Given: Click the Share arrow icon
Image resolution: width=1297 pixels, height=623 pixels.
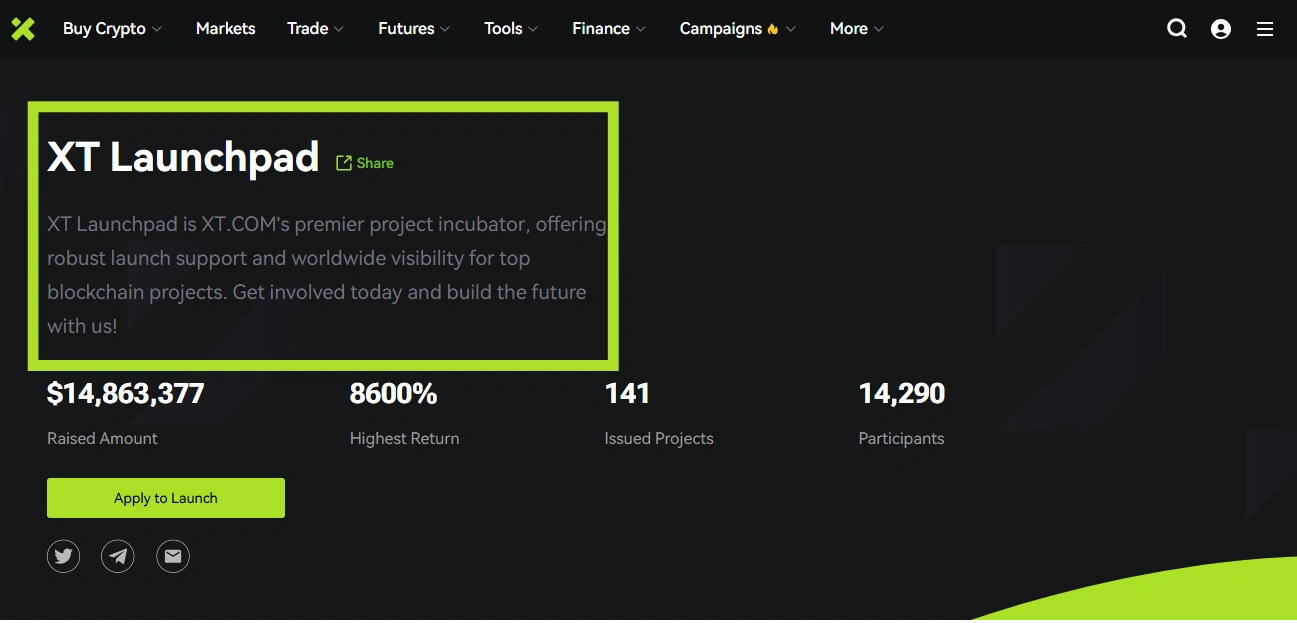Looking at the screenshot, I should pyautogui.click(x=344, y=163).
